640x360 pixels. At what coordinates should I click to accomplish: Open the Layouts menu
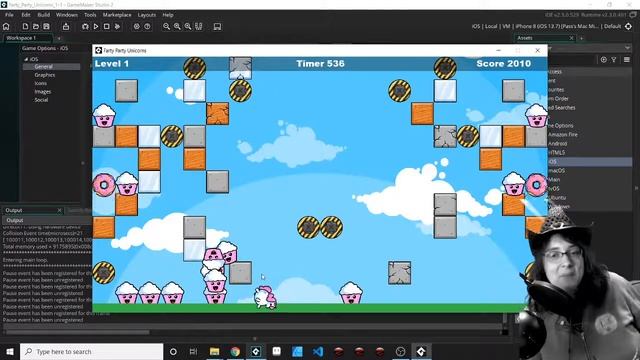(x=147, y=15)
